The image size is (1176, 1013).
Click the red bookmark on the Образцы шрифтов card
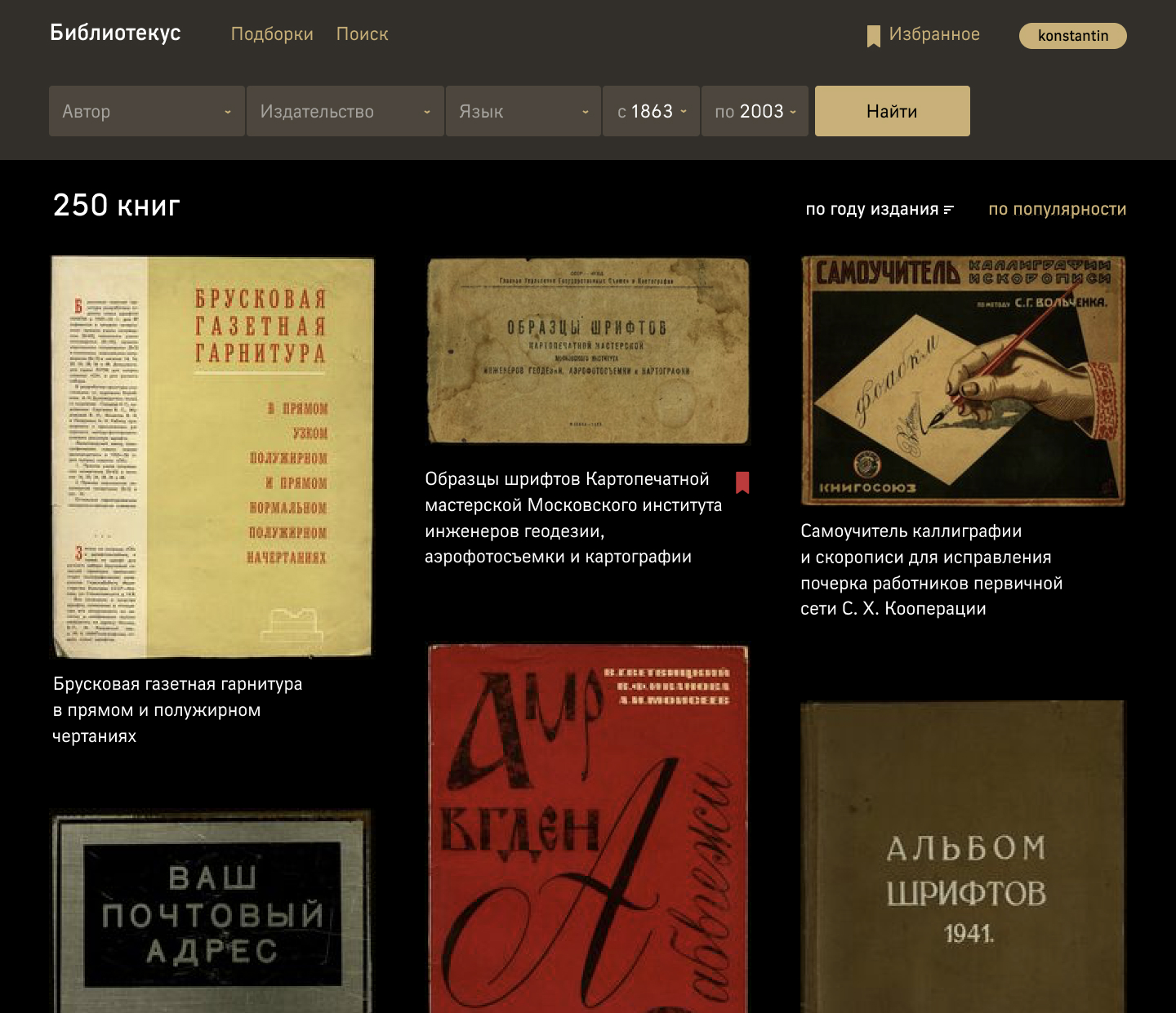pyautogui.click(x=742, y=483)
